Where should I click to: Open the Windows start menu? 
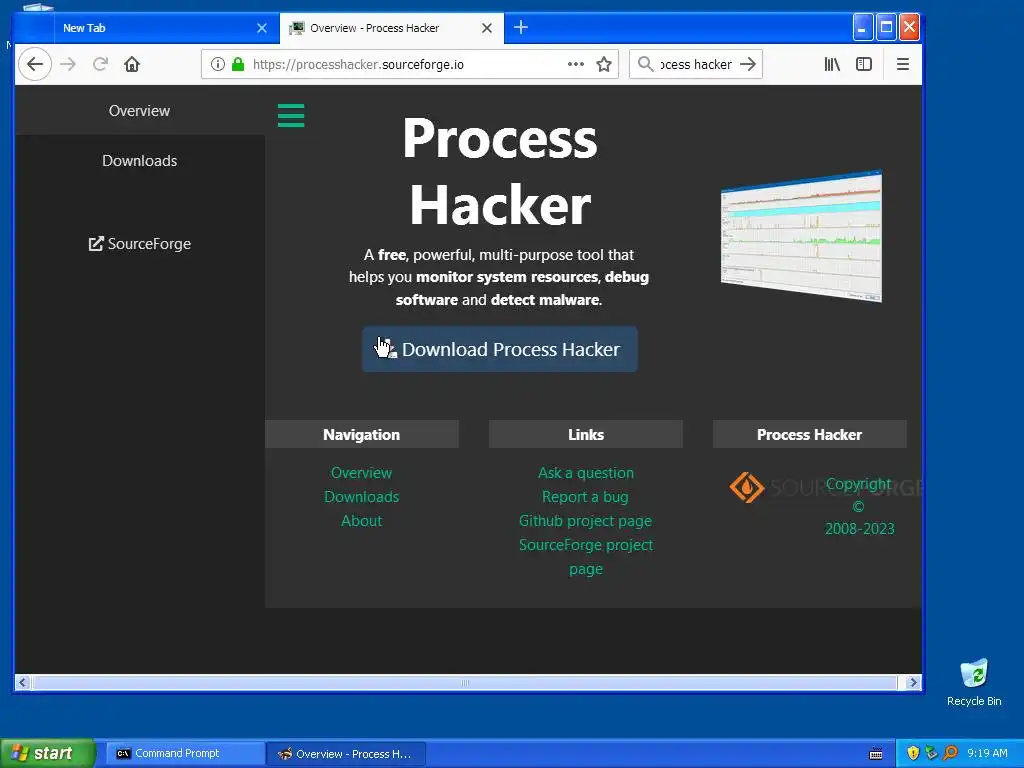click(x=47, y=753)
